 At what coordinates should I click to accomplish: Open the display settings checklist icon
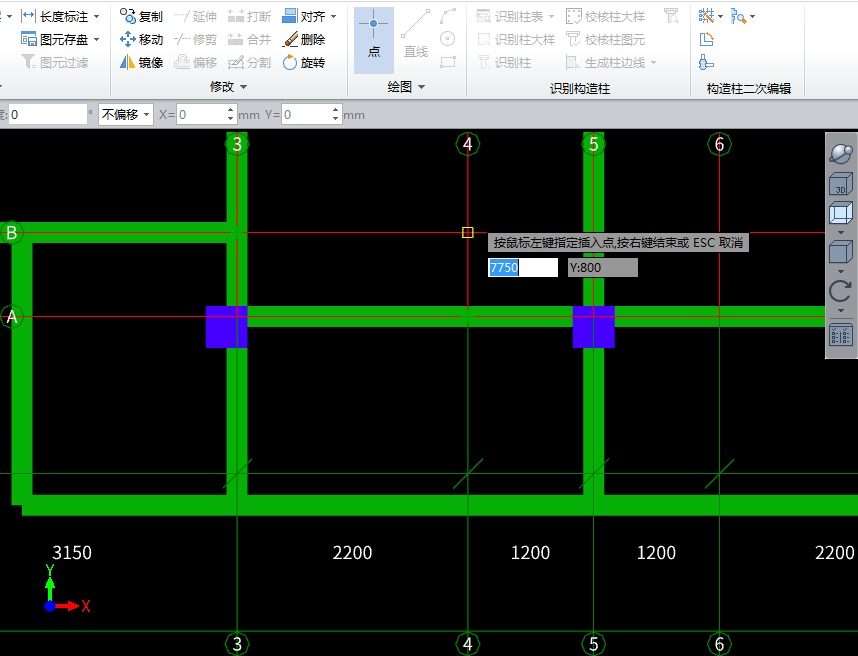click(840, 335)
